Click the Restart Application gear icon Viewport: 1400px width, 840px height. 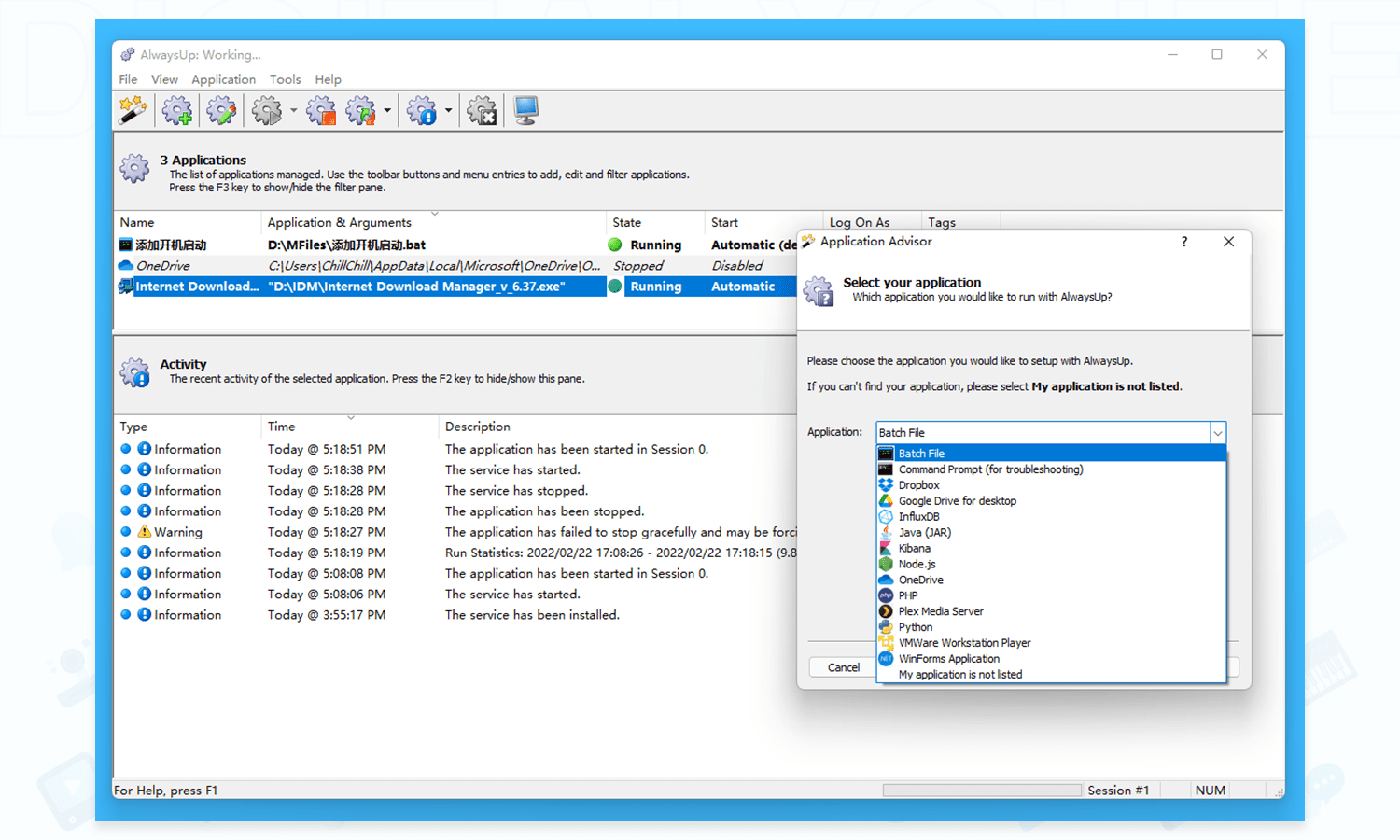[x=360, y=110]
